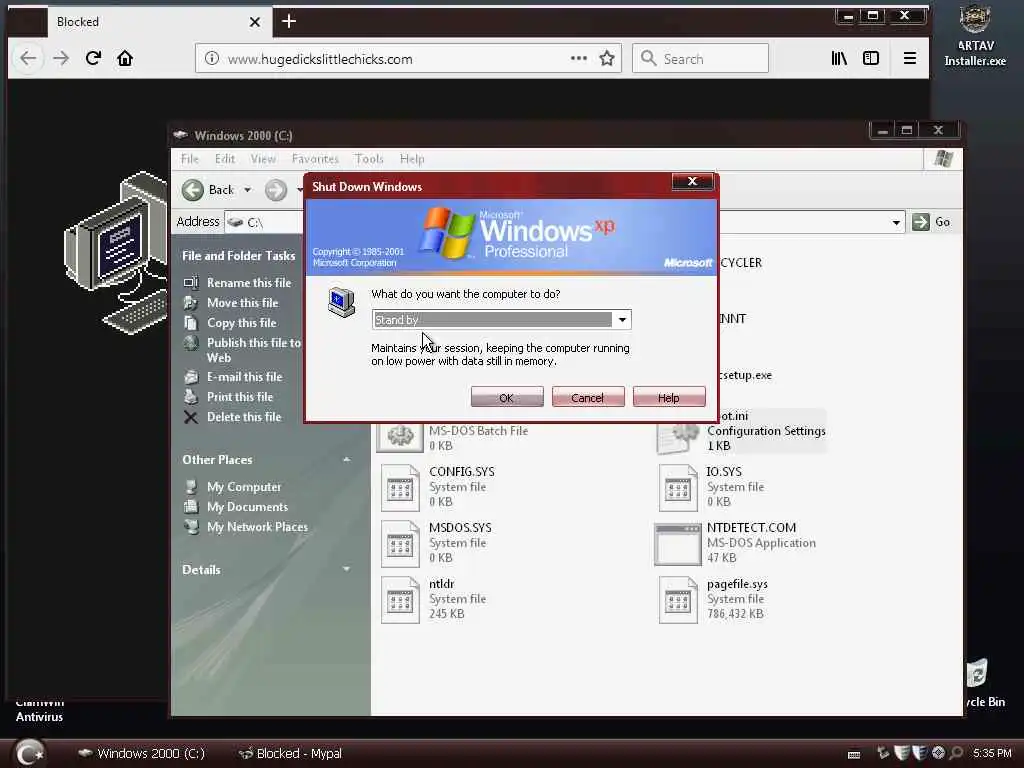Toggle the browser sidebar view
This screenshot has width=1024, height=768.
pos(871,59)
